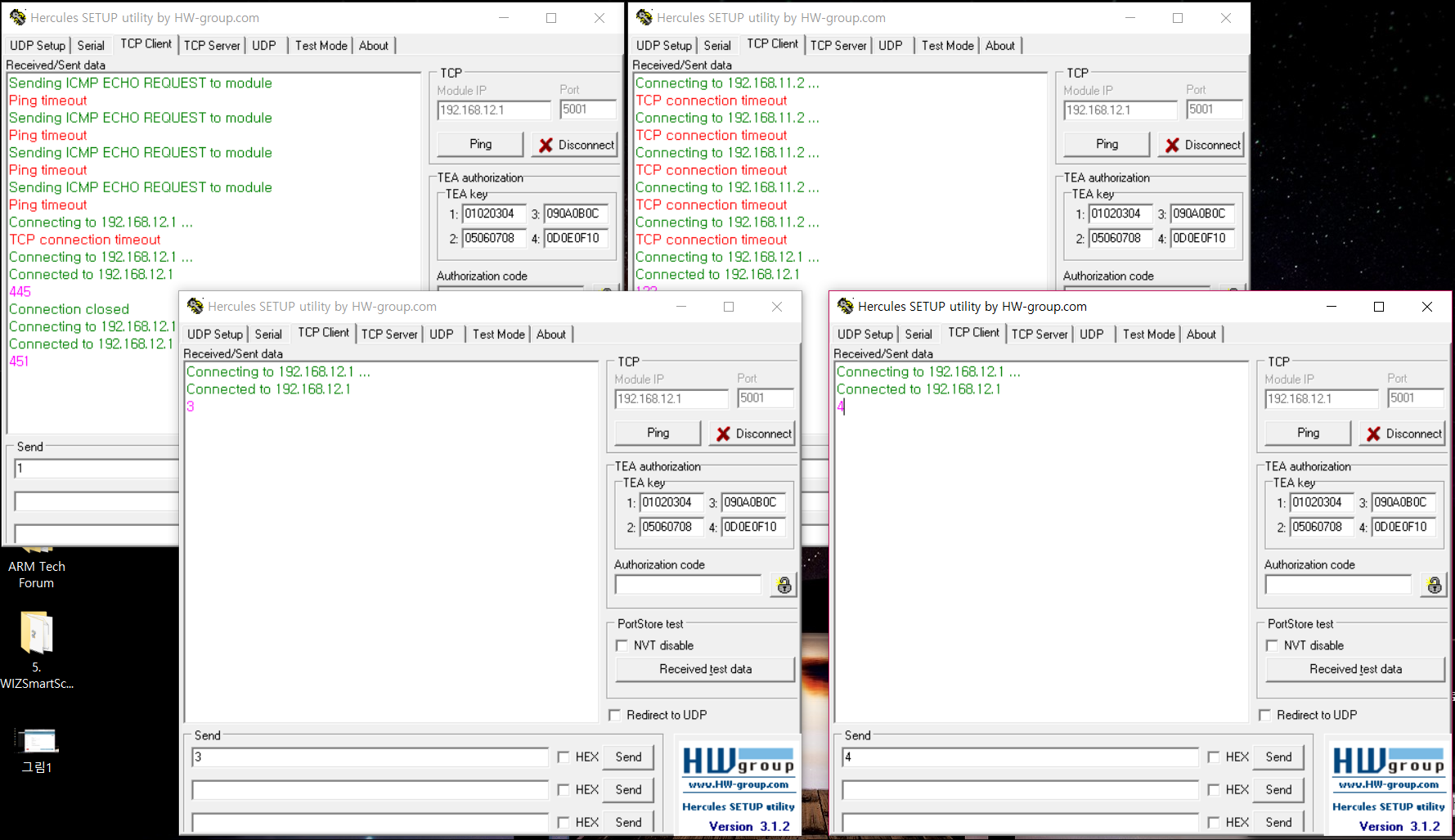Viewport: 1455px width, 840px height.
Task: Check Redirect to UDP in bottom-right window
Action: [x=1265, y=715]
